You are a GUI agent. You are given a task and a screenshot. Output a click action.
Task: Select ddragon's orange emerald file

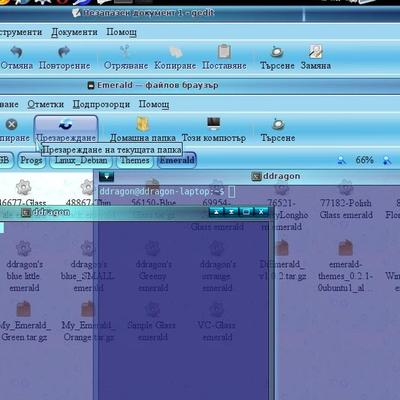click(x=217, y=267)
